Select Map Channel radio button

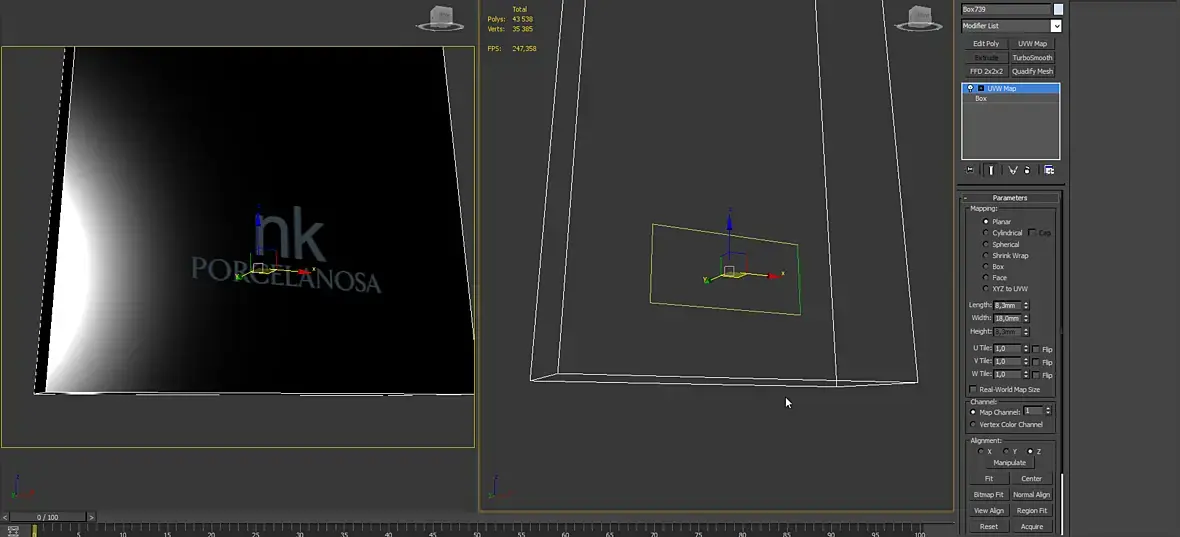(974, 412)
